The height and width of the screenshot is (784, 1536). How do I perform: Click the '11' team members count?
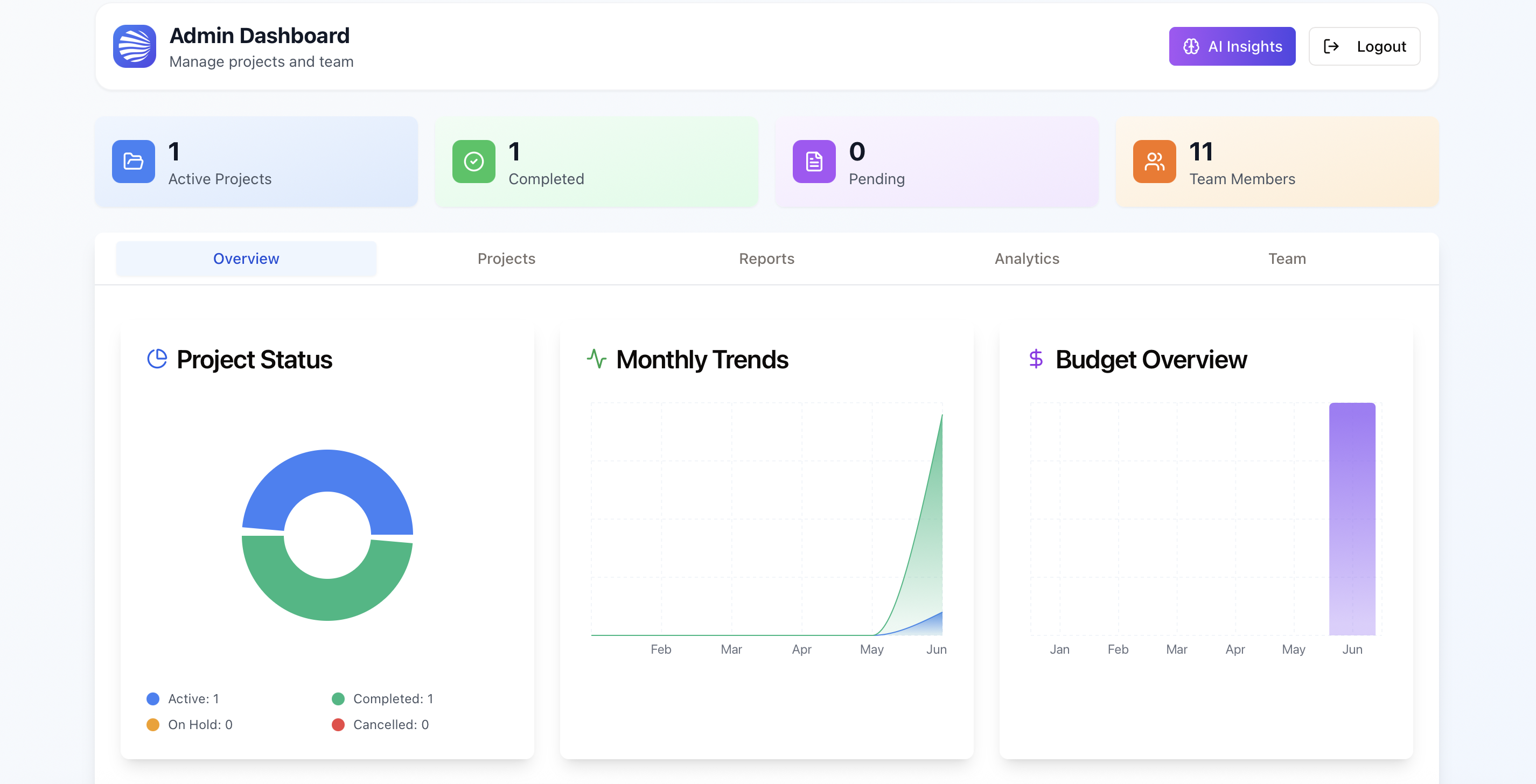tap(1201, 151)
